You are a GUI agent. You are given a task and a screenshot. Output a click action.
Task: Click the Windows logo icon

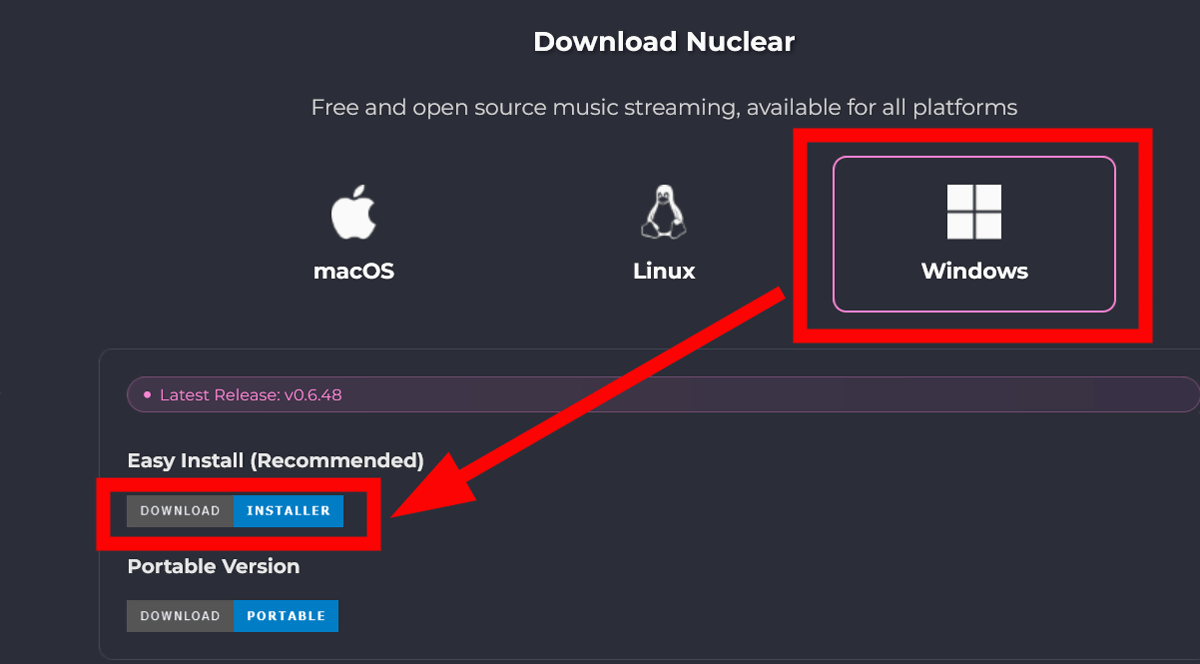point(974,211)
